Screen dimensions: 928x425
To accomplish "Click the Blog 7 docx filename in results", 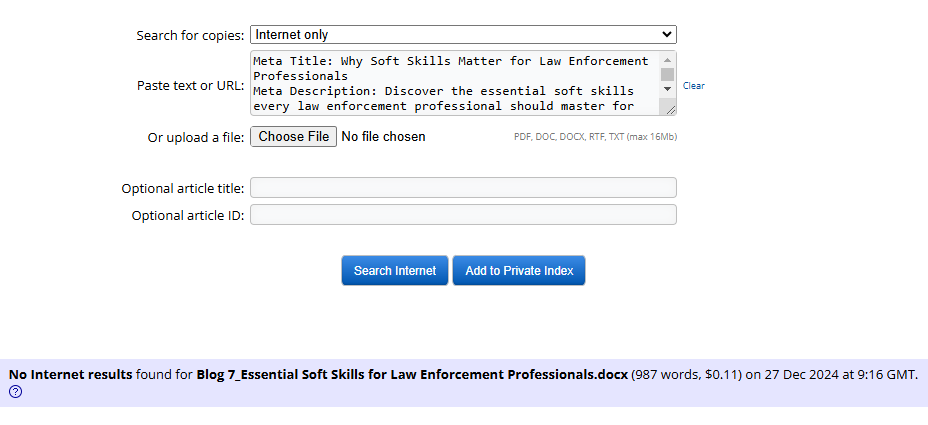I will click(412, 375).
